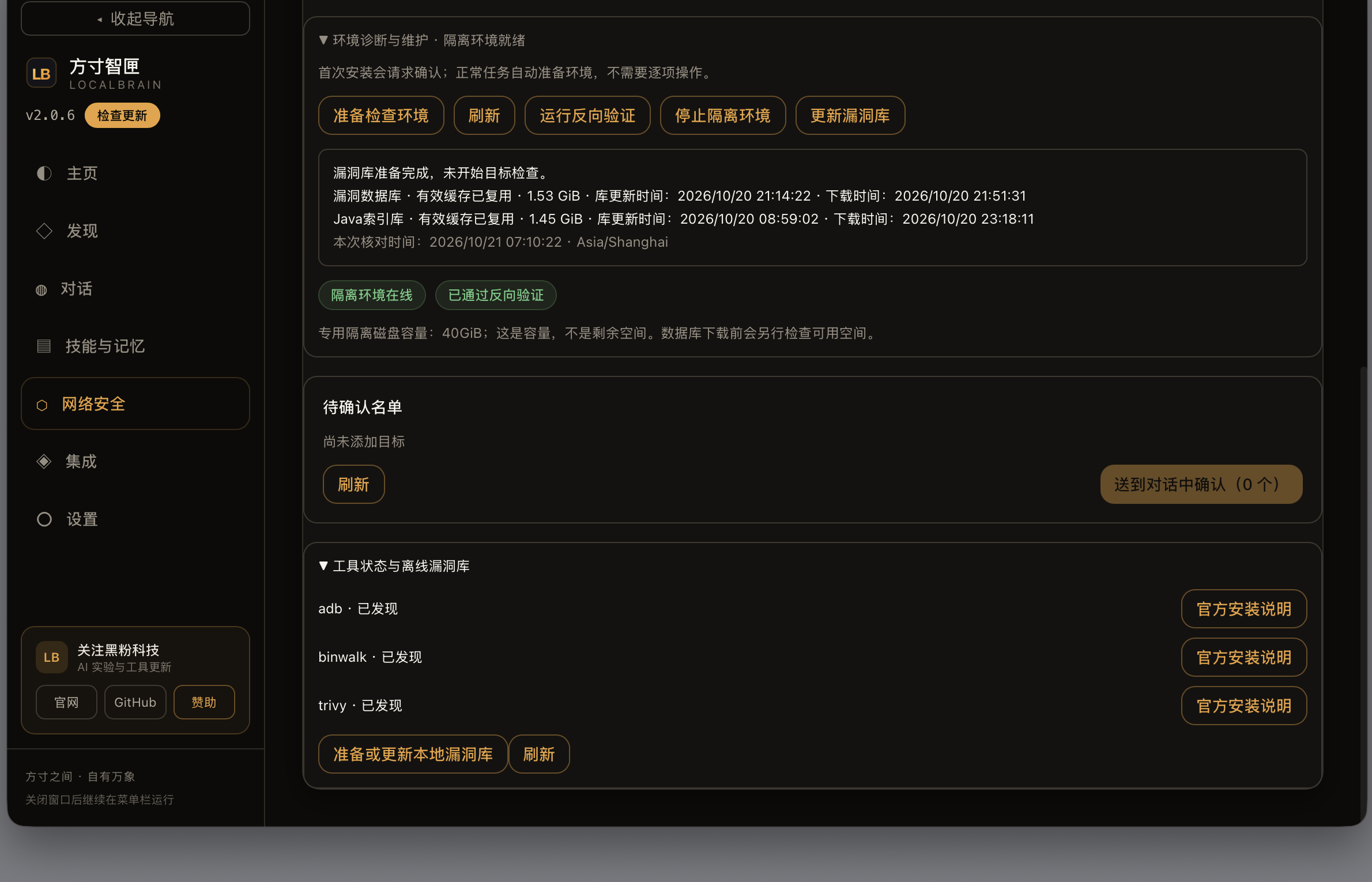Screen dimensions: 1372x882
Task: Open 官方安装说明 for adb
Action: (1244, 609)
